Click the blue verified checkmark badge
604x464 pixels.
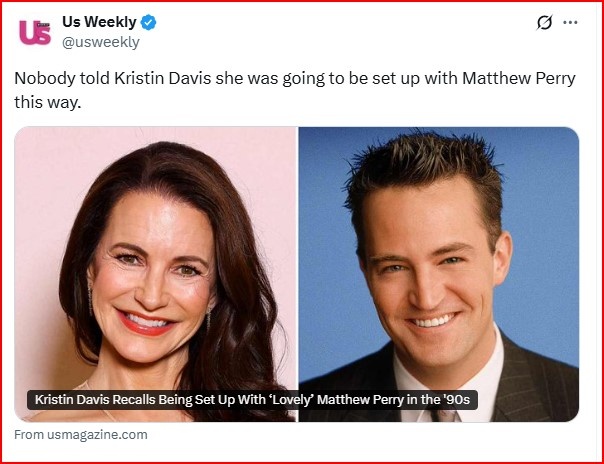148,22
